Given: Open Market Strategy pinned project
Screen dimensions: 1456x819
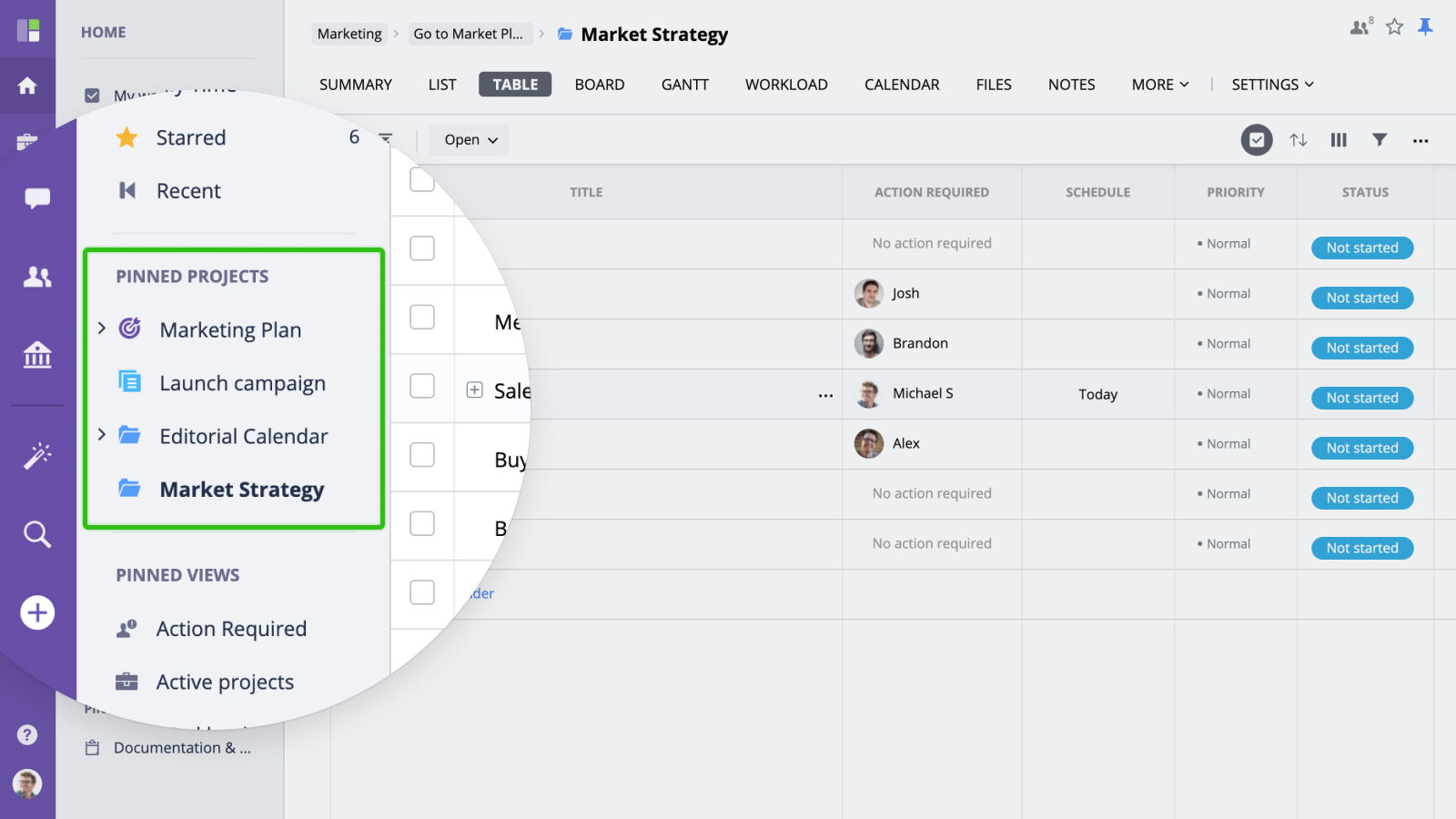Looking at the screenshot, I should (x=241, y=490).
